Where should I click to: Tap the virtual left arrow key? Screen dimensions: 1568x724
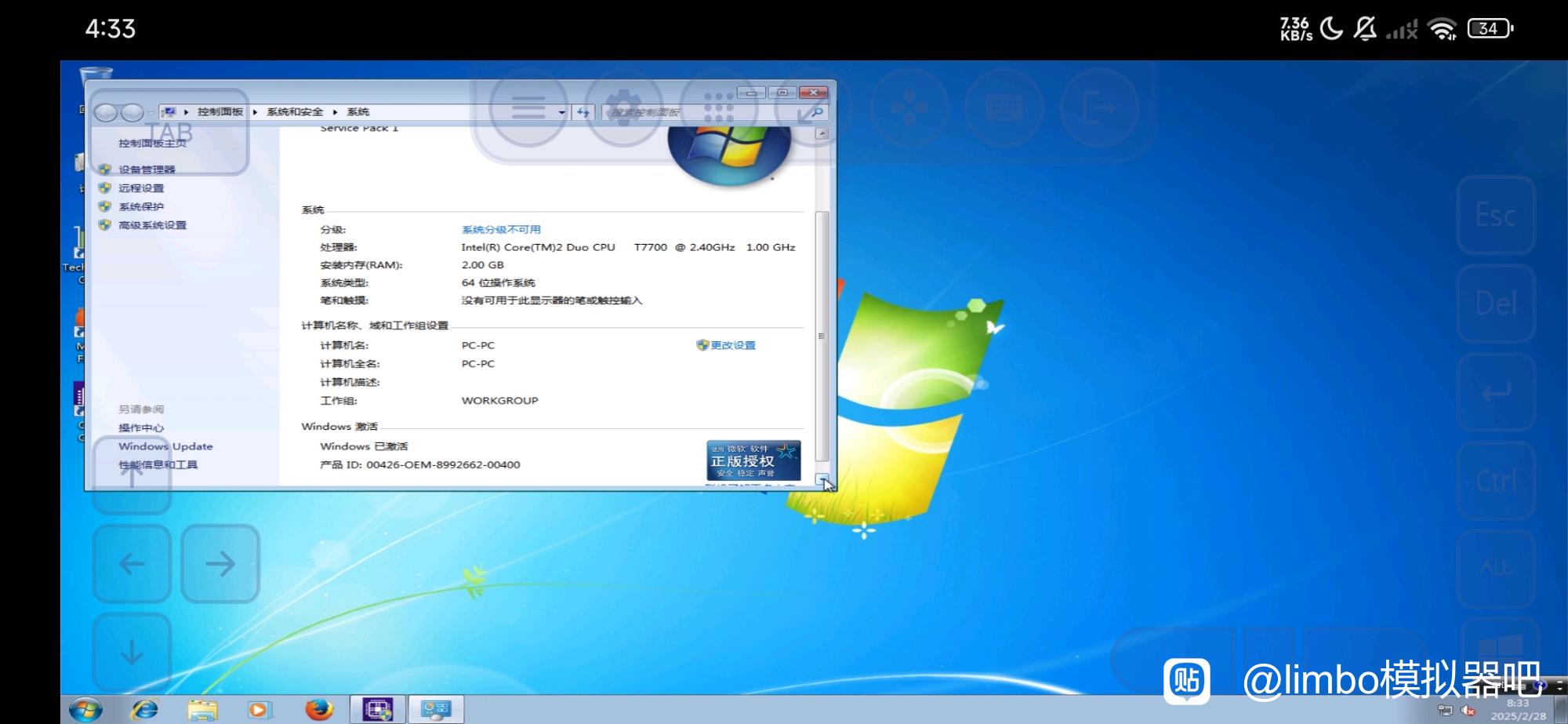132,563
